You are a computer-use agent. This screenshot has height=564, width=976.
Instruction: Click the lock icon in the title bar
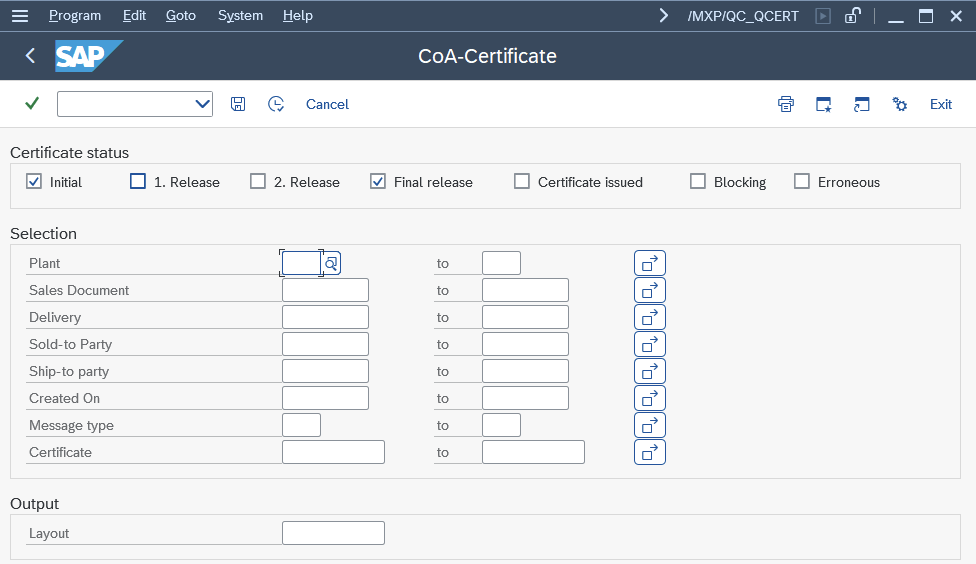853,16
